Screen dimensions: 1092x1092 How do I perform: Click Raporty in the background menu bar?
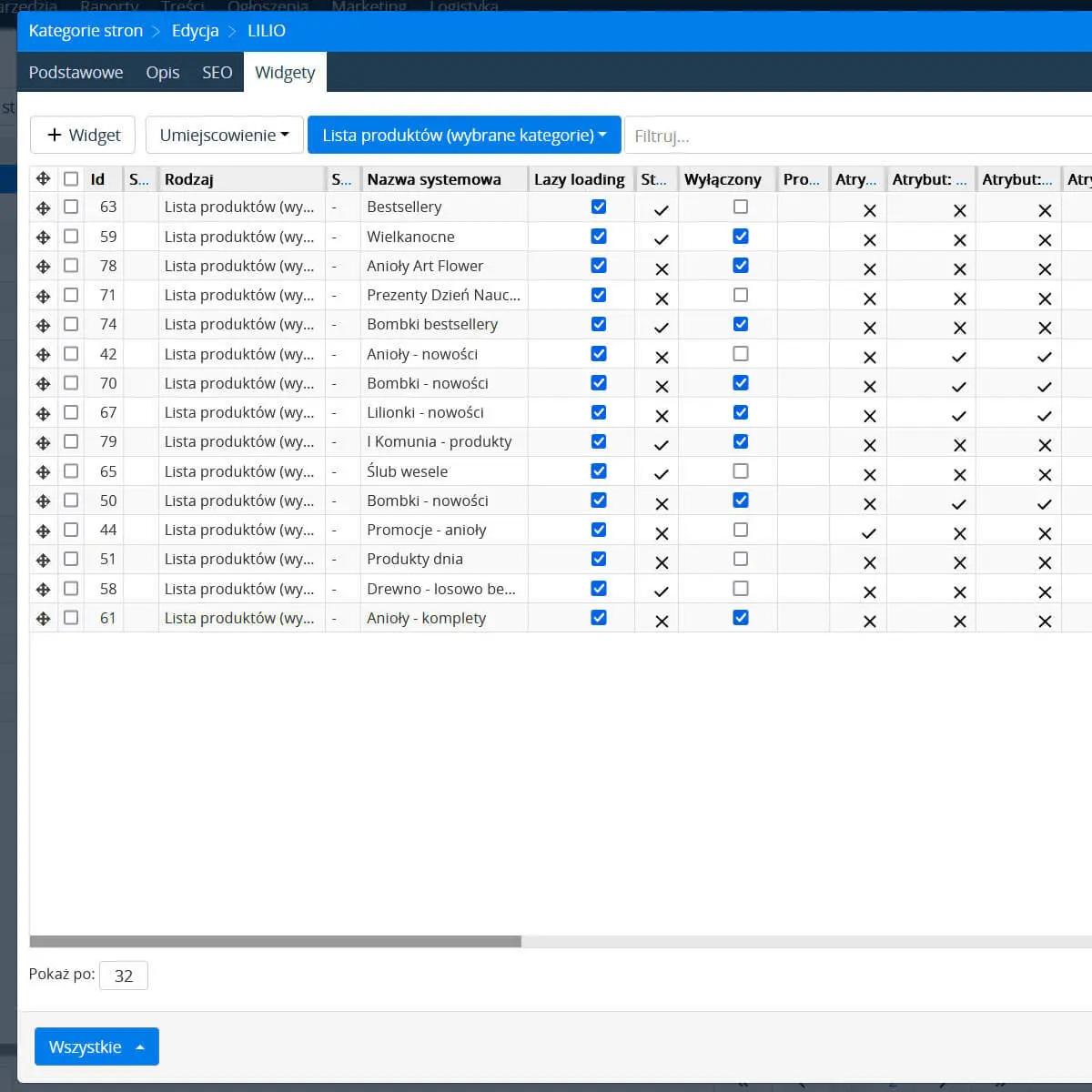point(109,6)
